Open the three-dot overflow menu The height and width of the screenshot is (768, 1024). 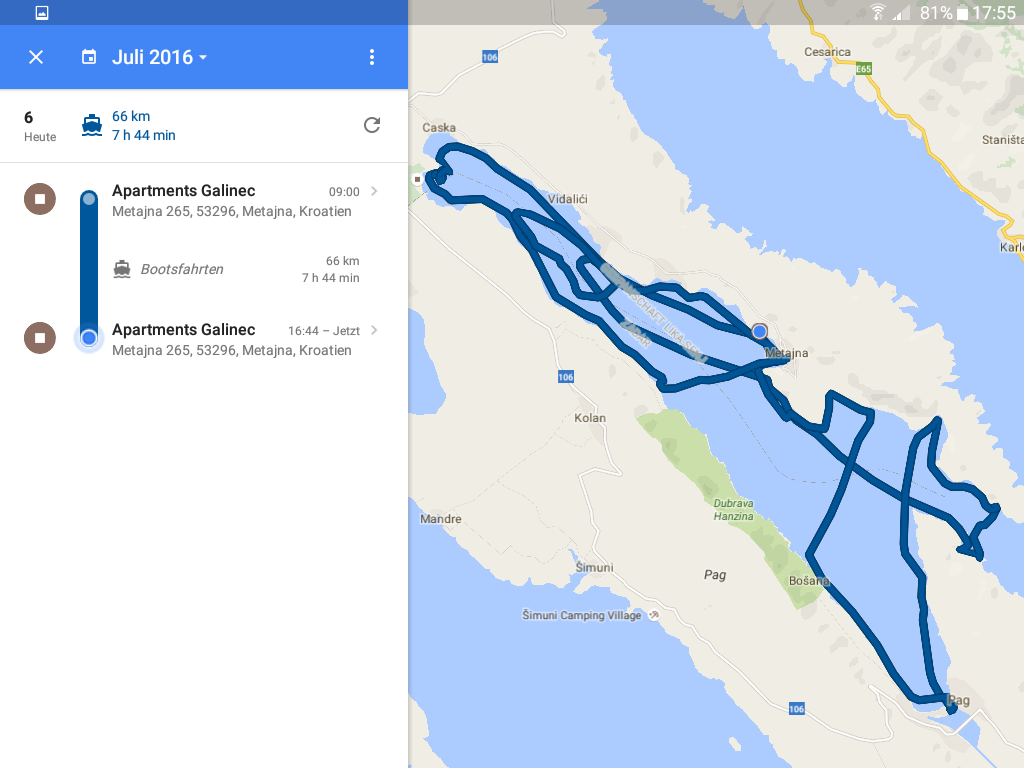[372, 57]
